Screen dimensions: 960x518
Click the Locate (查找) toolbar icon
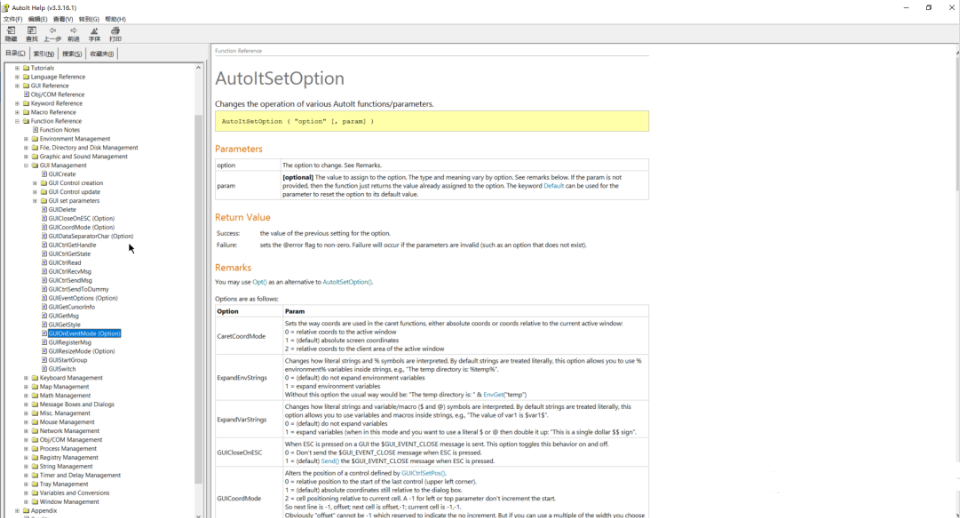click(32, 34)
